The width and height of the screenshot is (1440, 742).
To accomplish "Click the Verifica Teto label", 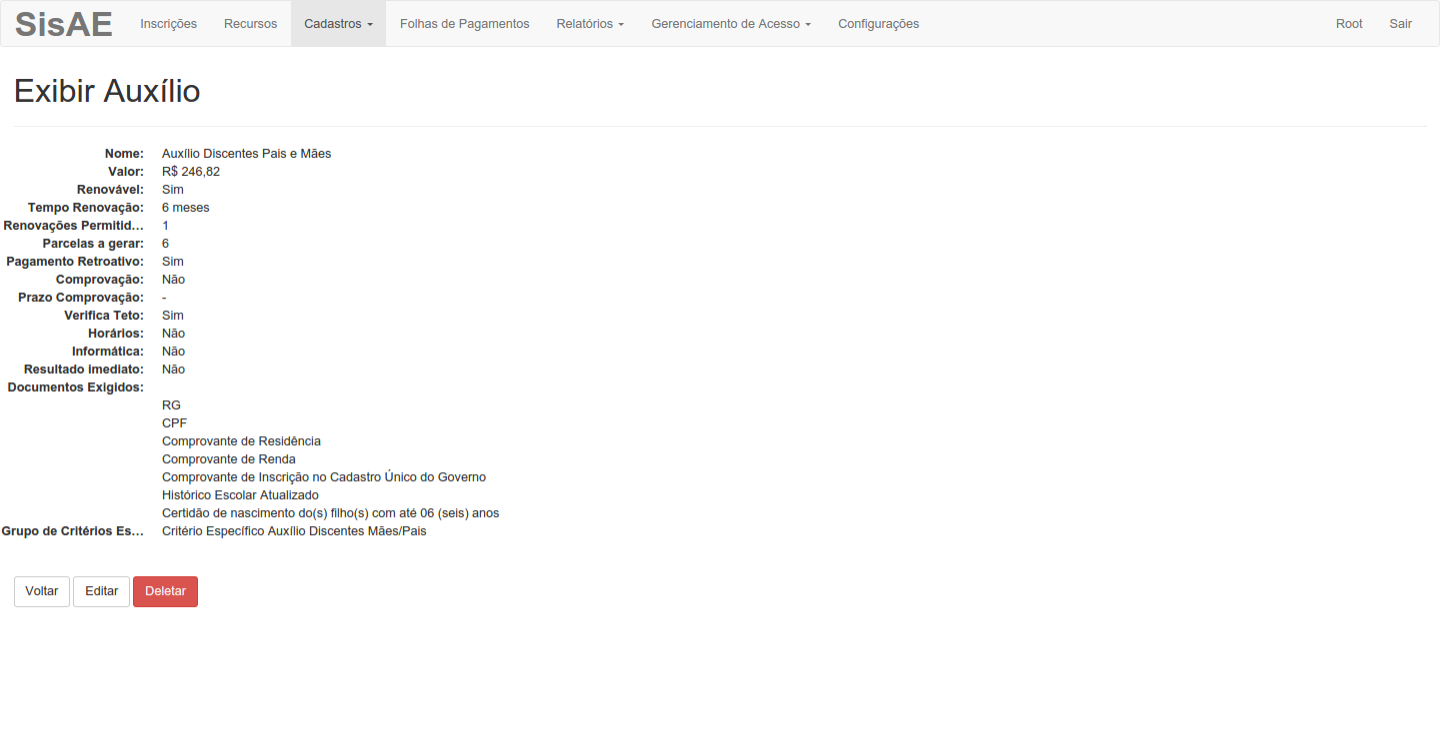I will click(104, 316).
